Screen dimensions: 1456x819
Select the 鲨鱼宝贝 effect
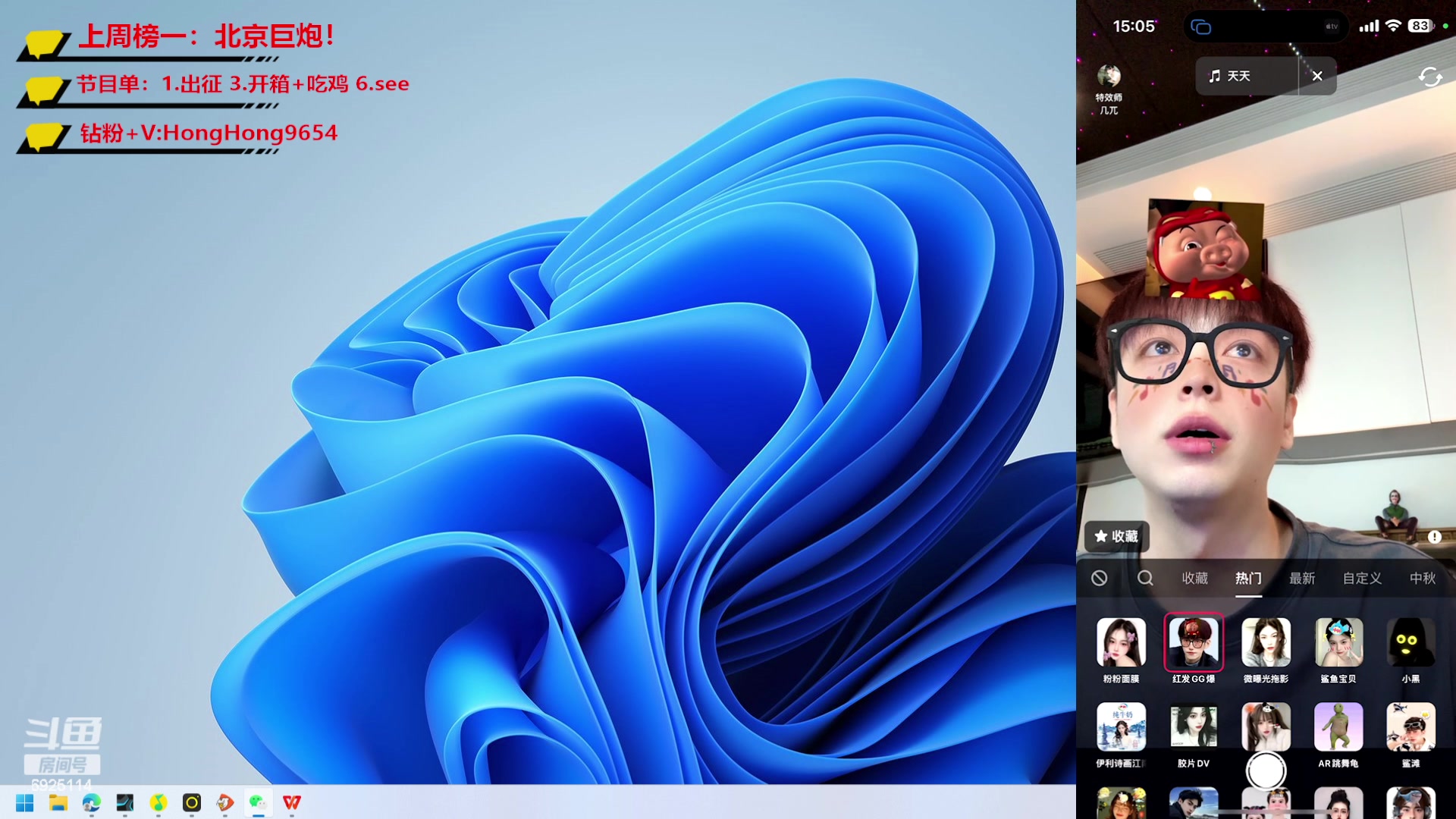point(1338,643)
